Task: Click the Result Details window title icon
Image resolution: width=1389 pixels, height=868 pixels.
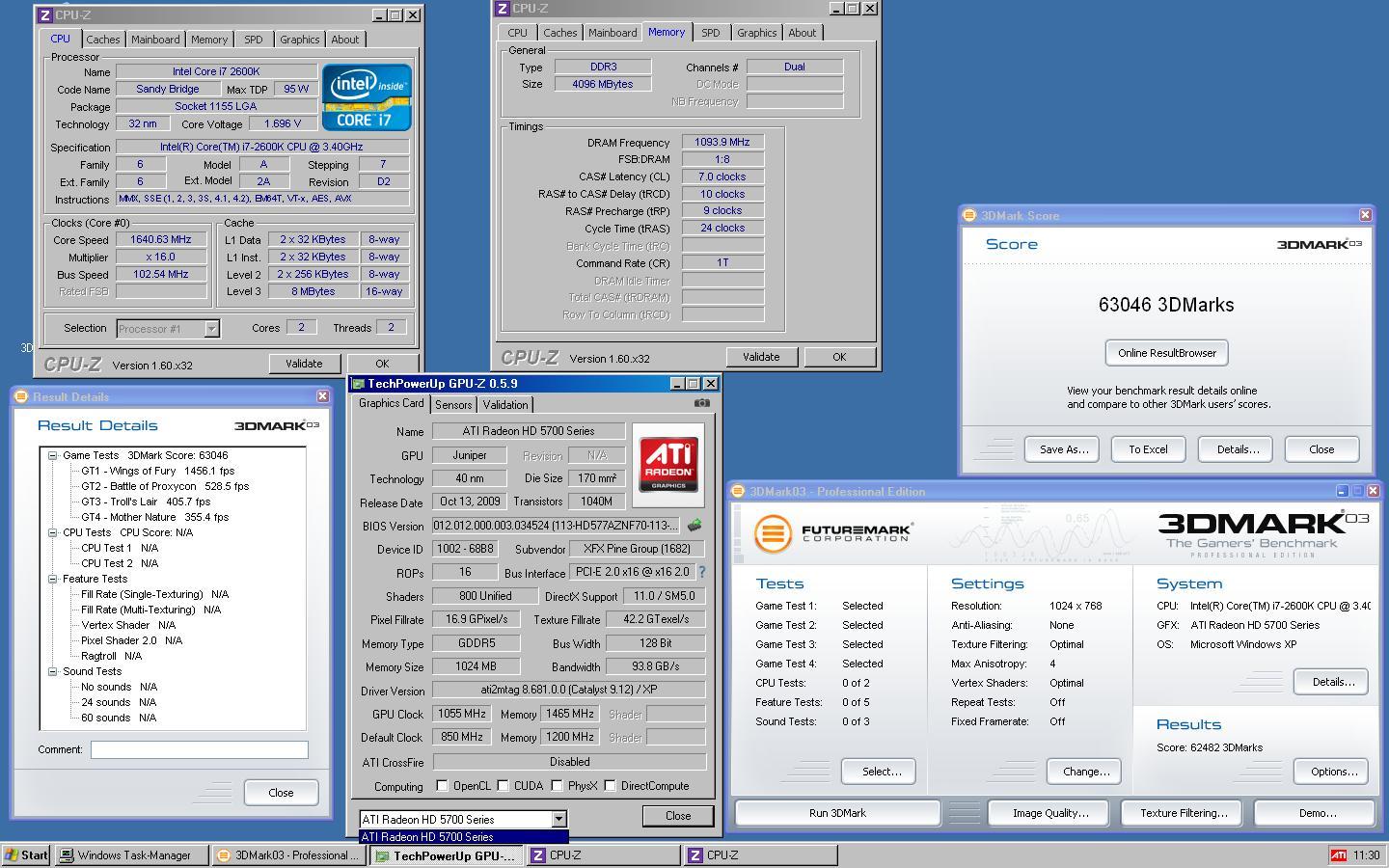Action: pyautogui.click(x=21, y=396)
